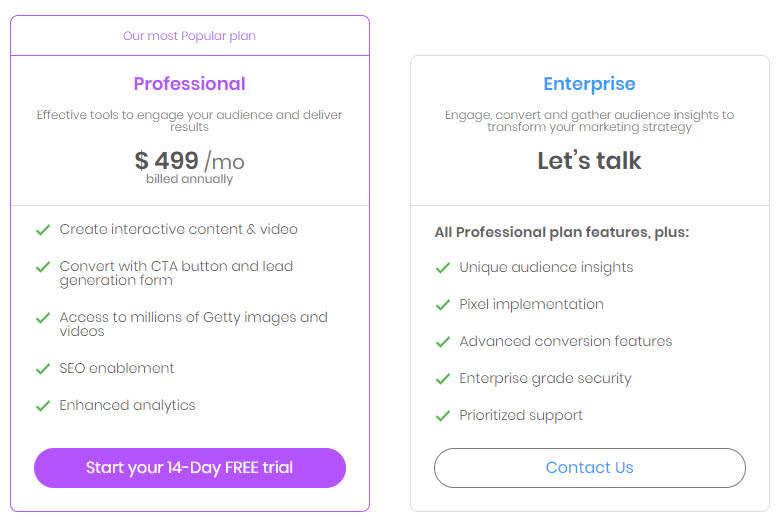Click the checkmark beside Pixel implementation

(x=443, y=305)
